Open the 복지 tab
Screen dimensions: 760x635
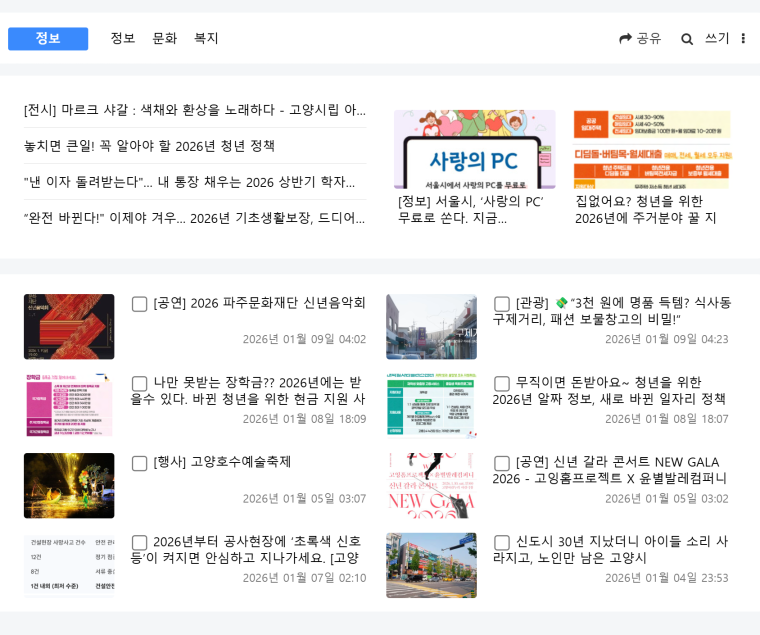[206, 39]
